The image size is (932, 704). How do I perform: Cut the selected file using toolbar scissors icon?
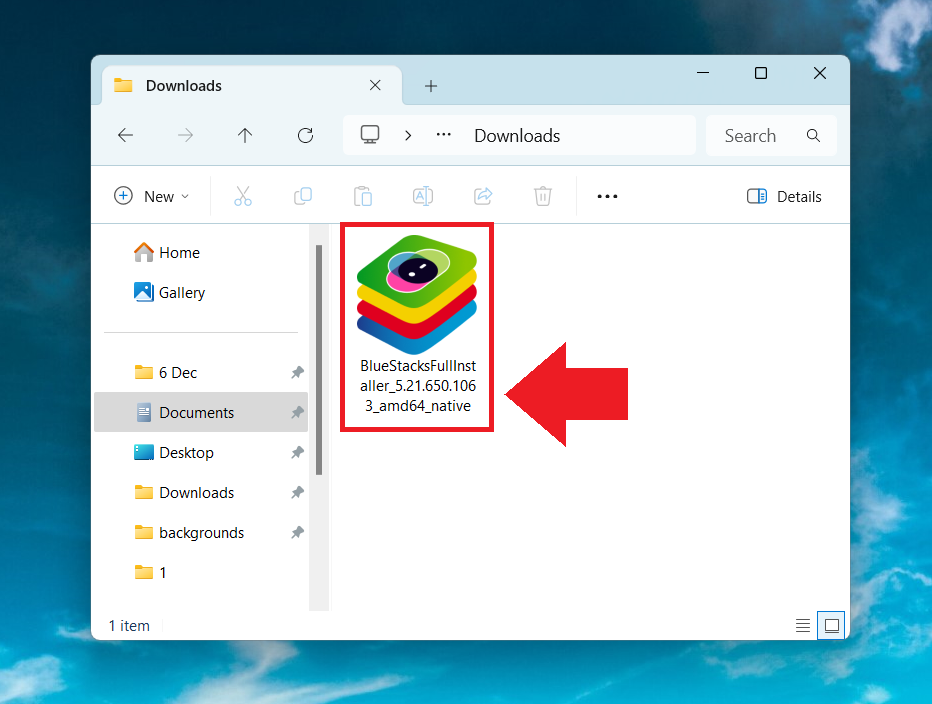(243, 196)
